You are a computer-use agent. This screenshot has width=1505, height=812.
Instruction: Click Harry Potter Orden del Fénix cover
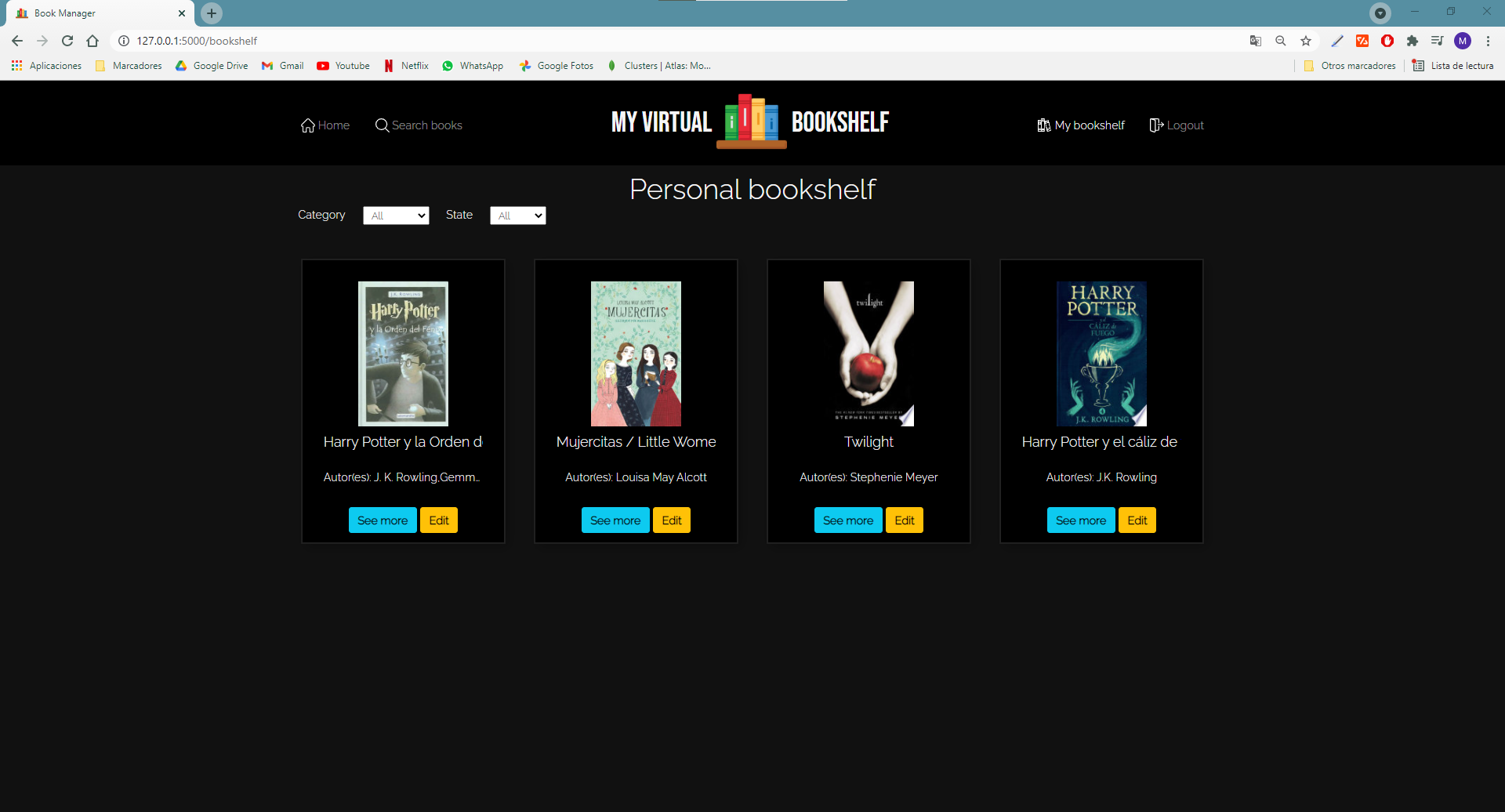click(403, 353)
